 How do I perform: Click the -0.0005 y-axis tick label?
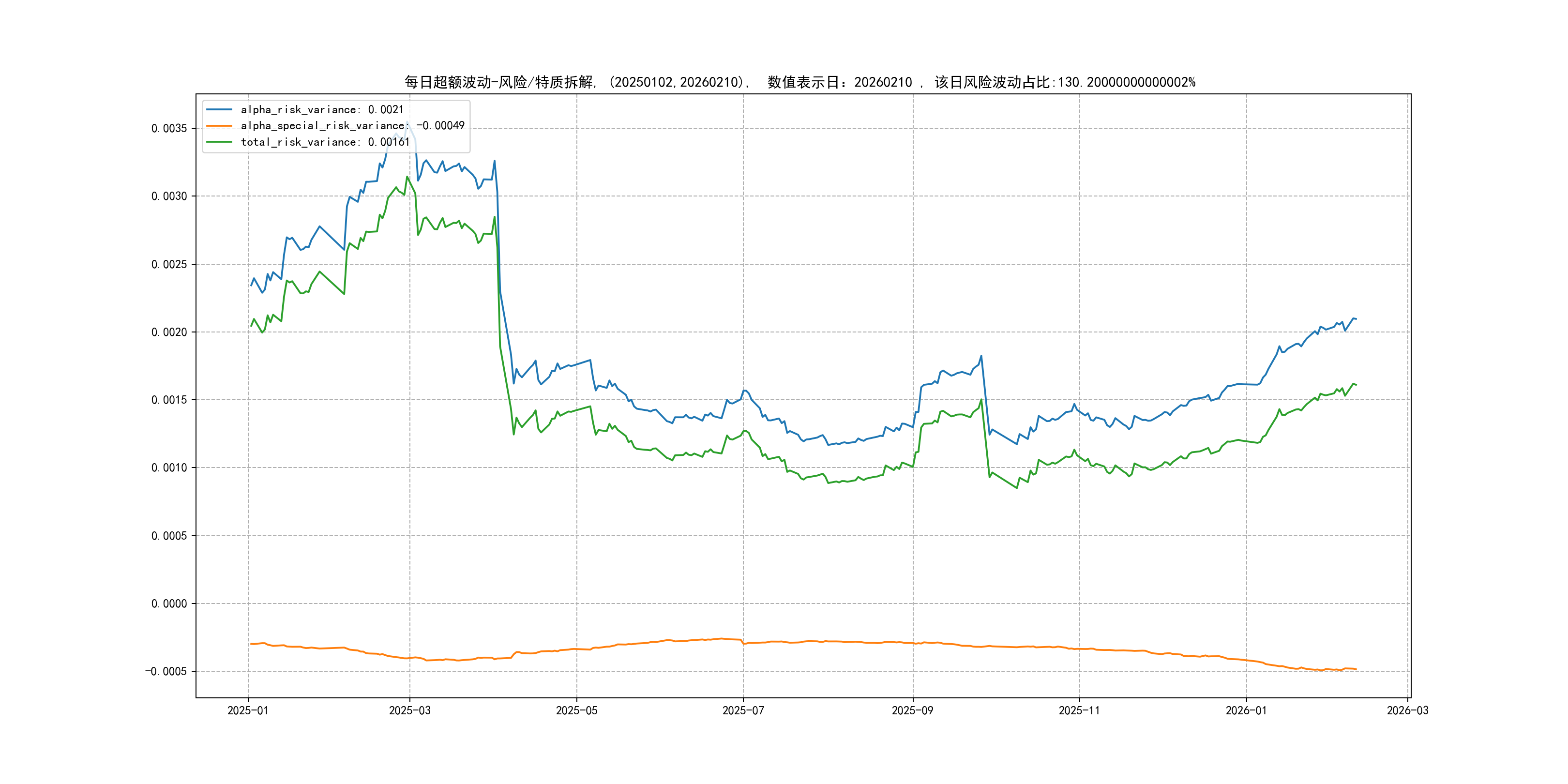(166, 671)
